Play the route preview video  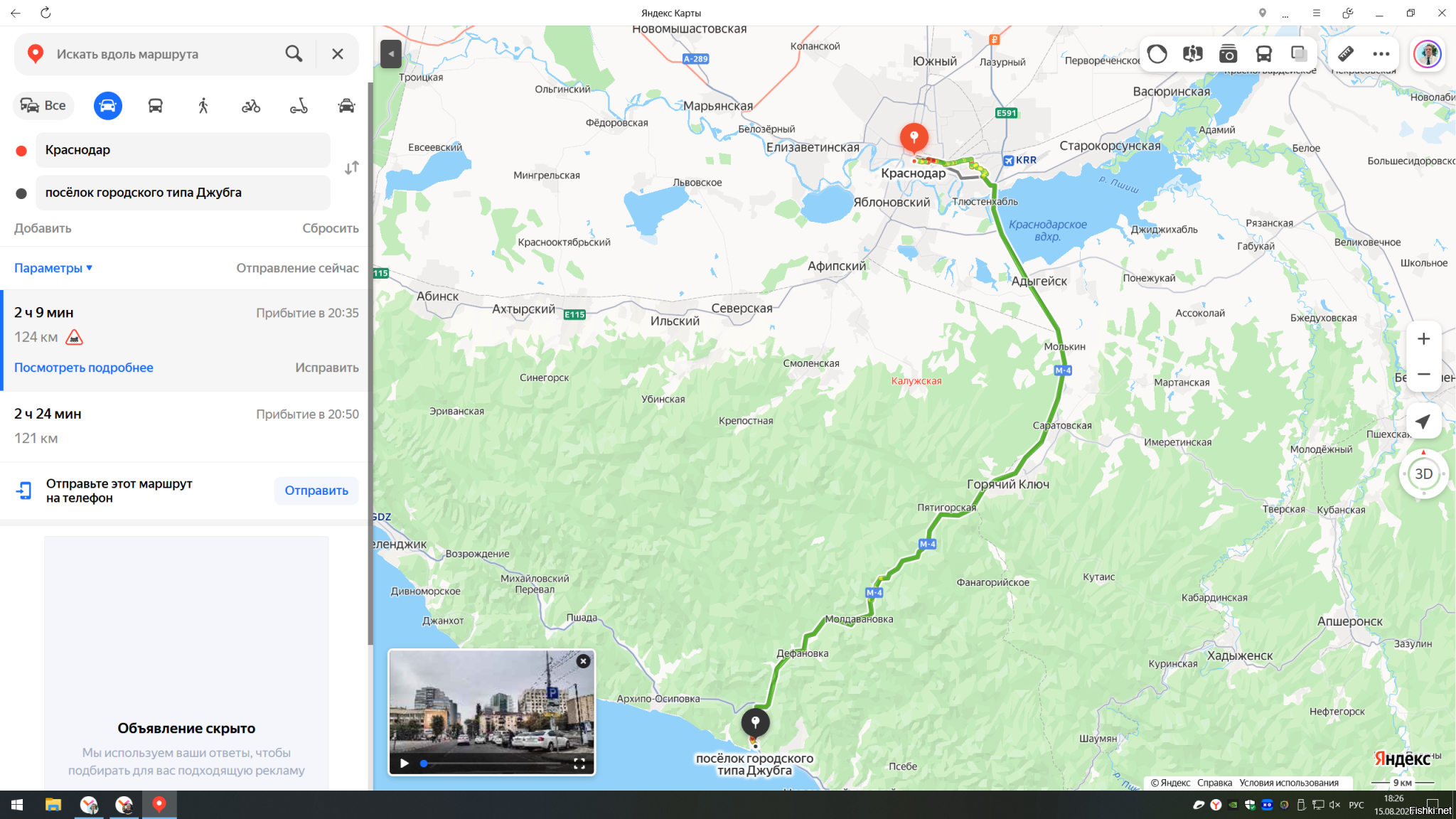(x=405, y=764)
